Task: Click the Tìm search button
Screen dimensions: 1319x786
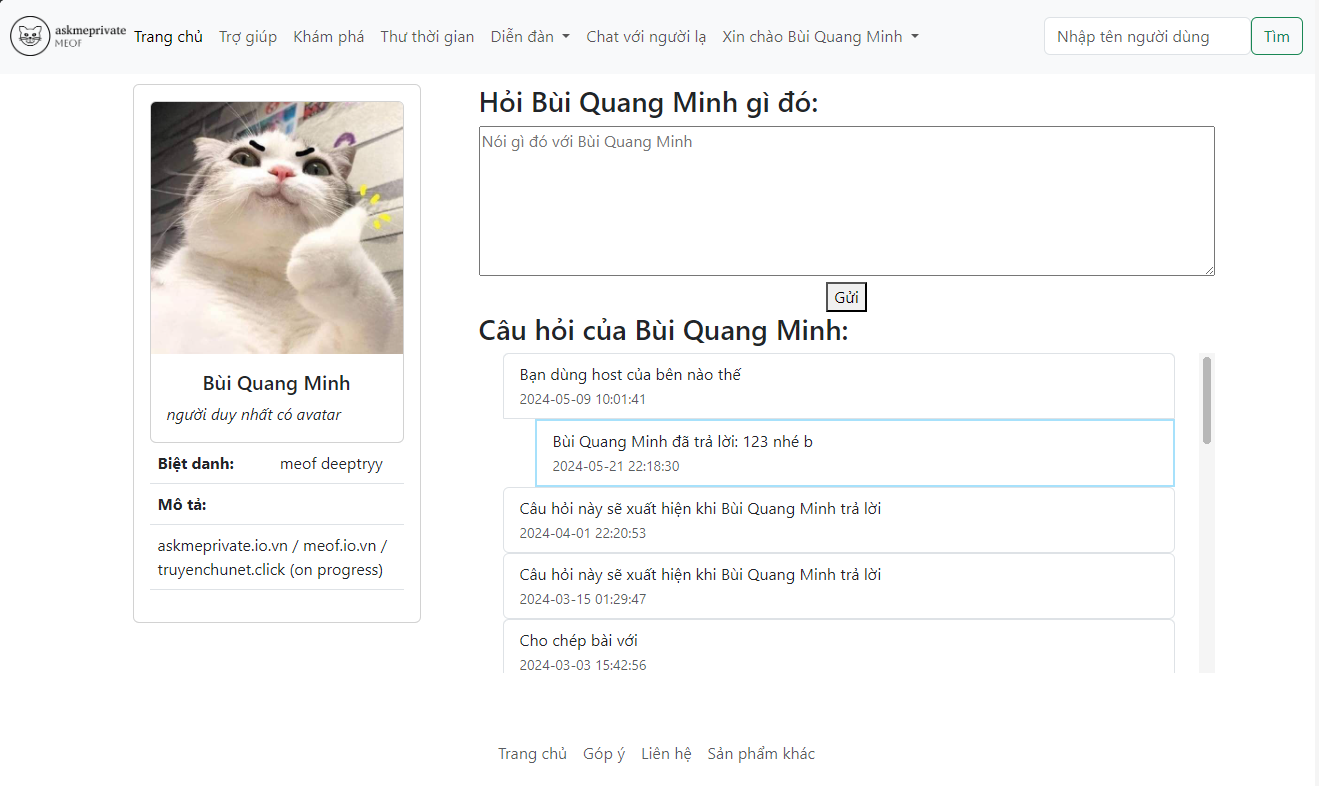Action: point(1276,36)
